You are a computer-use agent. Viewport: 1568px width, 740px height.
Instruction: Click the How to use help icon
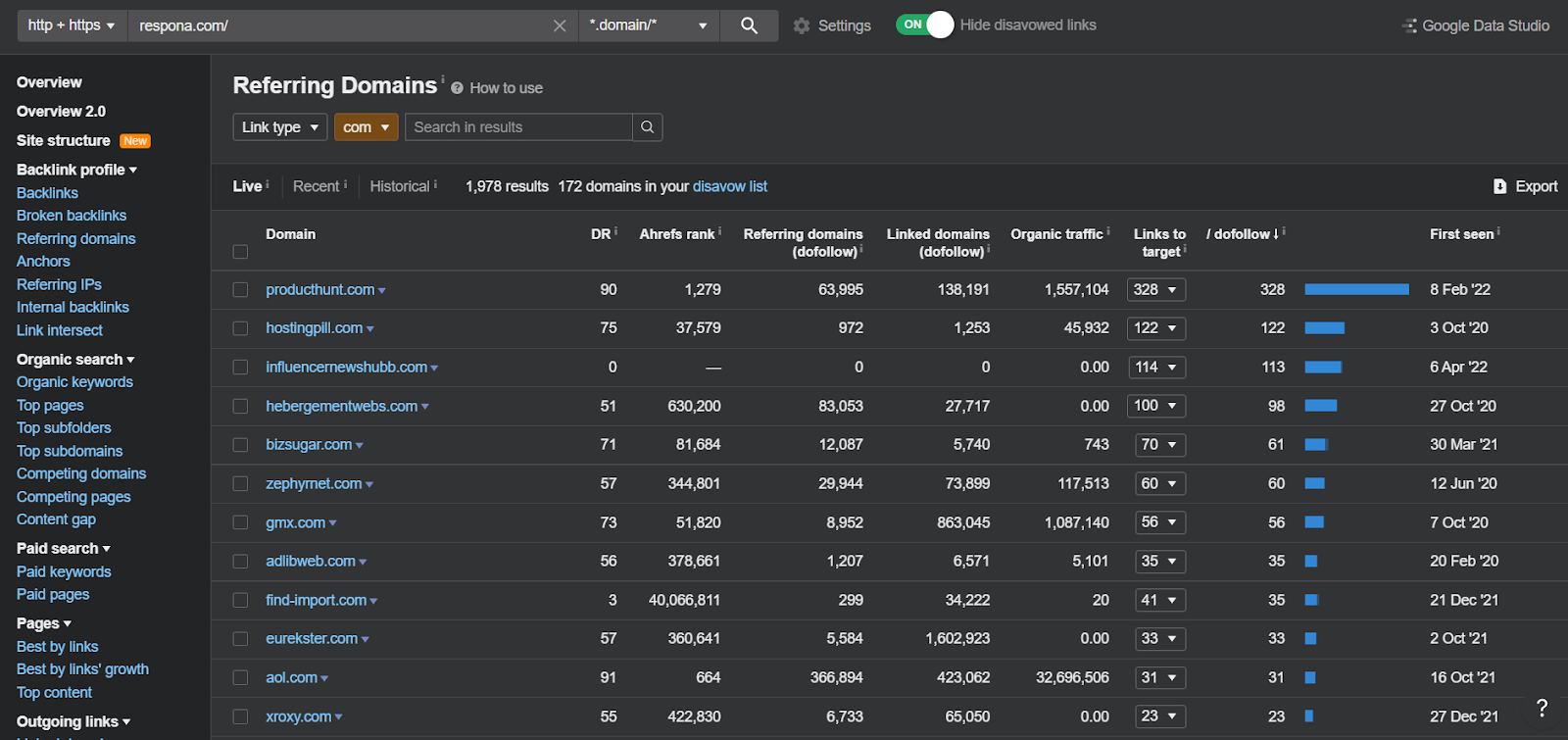pos(457,88)
